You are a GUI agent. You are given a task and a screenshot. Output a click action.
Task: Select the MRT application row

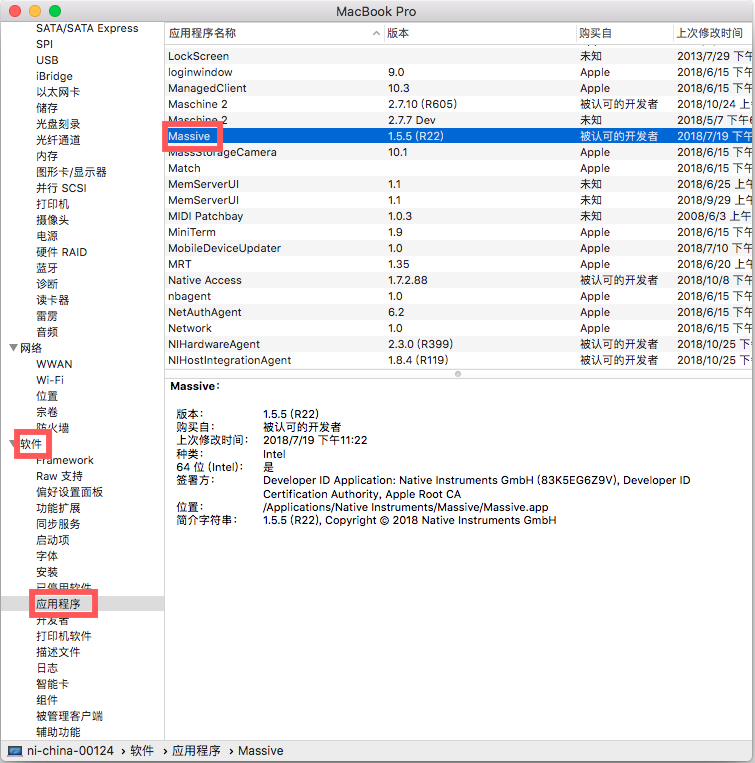[x=458, y=264]
